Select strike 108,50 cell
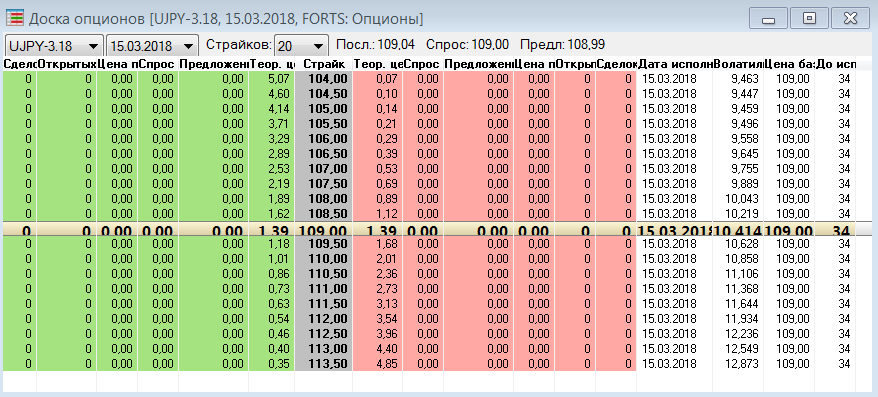The width and height of the screenshot is (878, 397). [323, 213]
